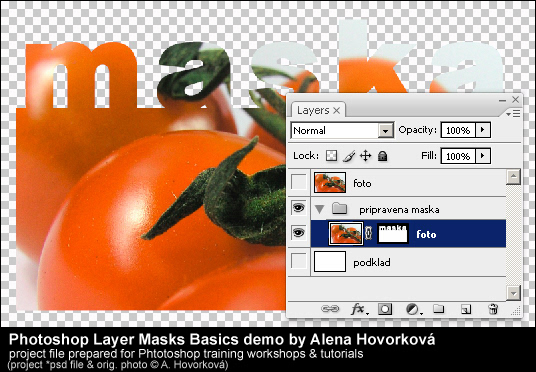Minimize the Layers panel
The width and height of the screenshot is (536, 372).
pyautogui.click(x=502, y=100)
